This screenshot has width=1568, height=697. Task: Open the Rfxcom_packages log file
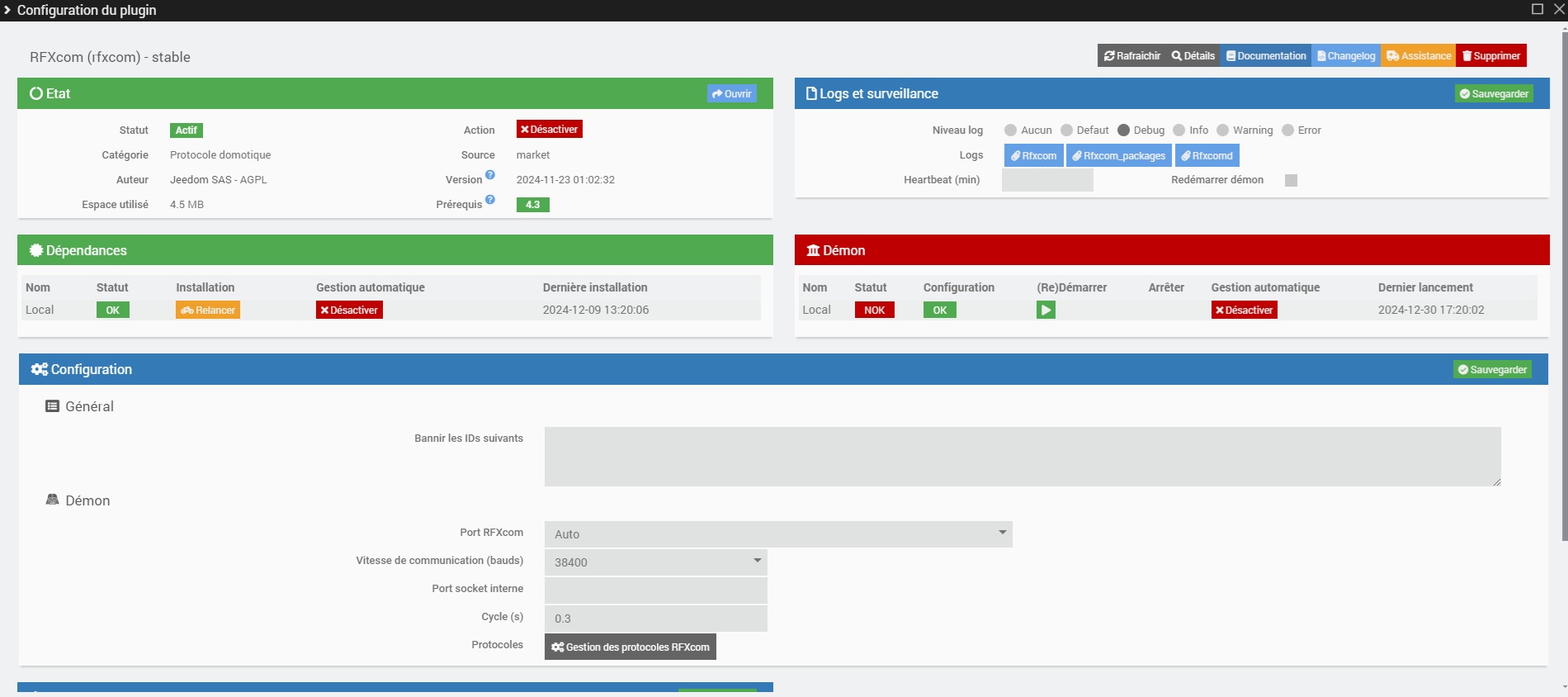coord(1119,156)
